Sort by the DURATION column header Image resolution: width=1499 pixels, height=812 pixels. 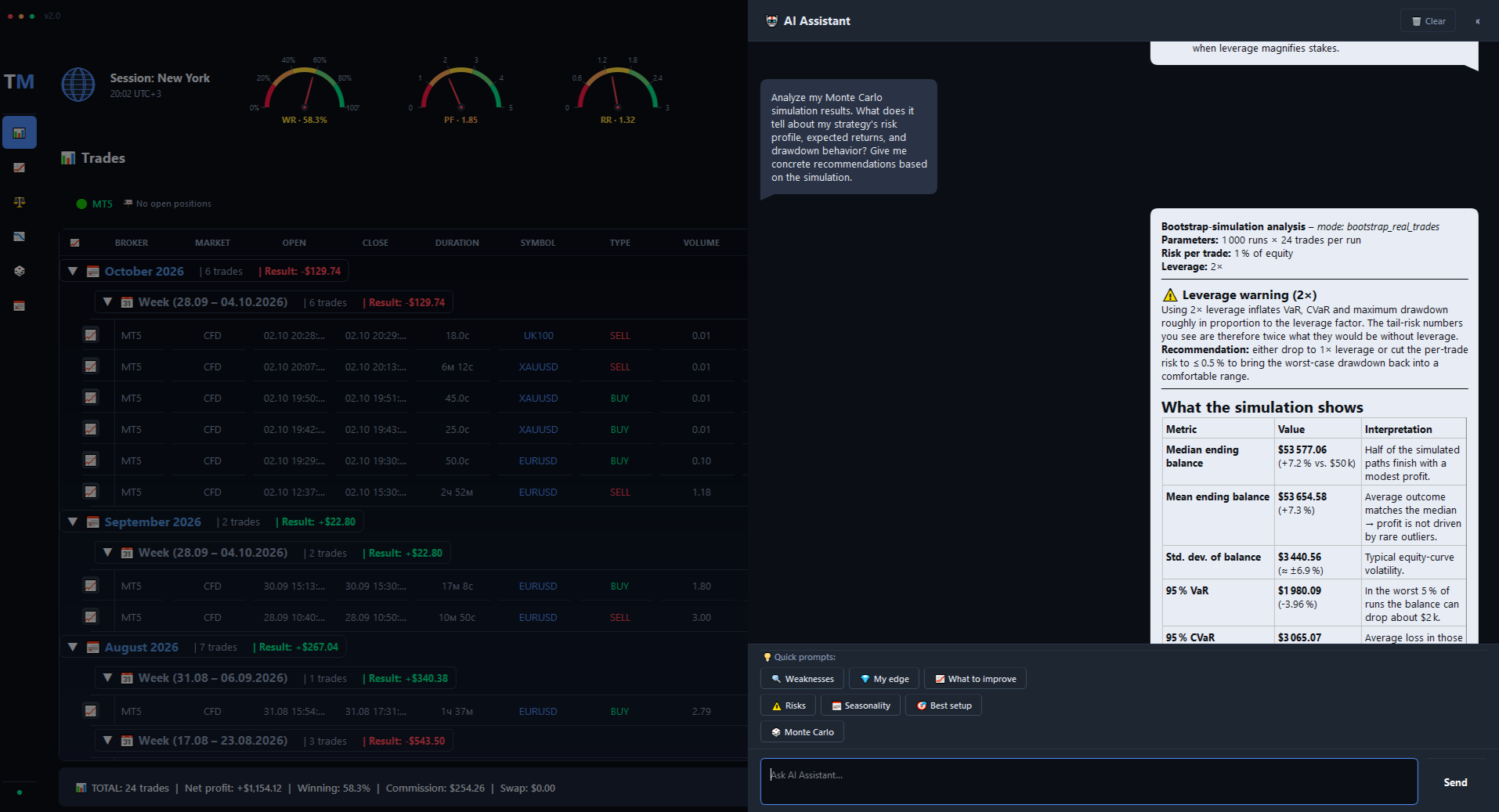tap(457, 243)
